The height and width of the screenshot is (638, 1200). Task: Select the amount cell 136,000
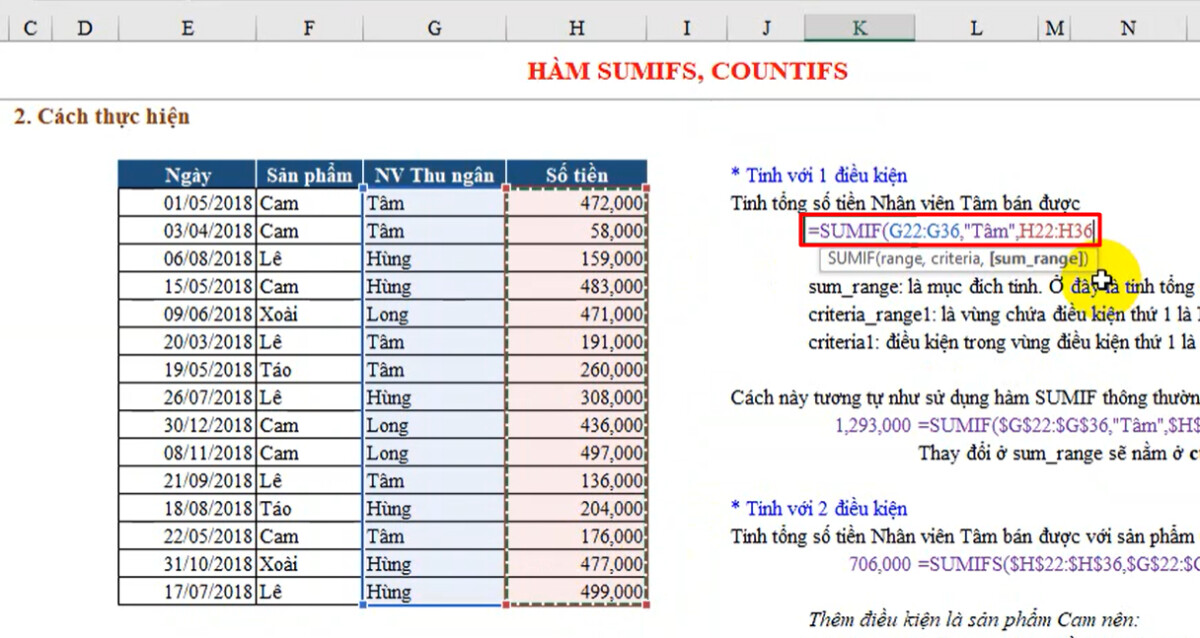click(x=577, y=481)
